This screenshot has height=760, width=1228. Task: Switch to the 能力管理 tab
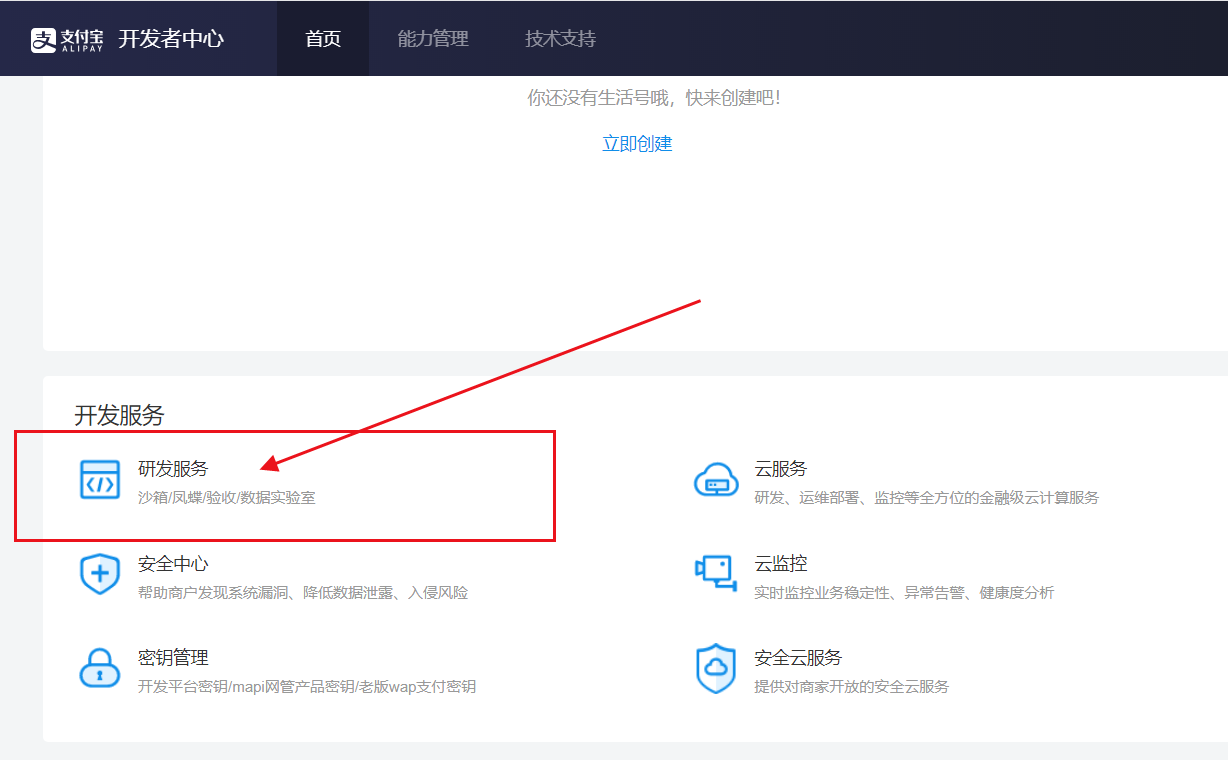pyautogui.click(x=432, y=38)
